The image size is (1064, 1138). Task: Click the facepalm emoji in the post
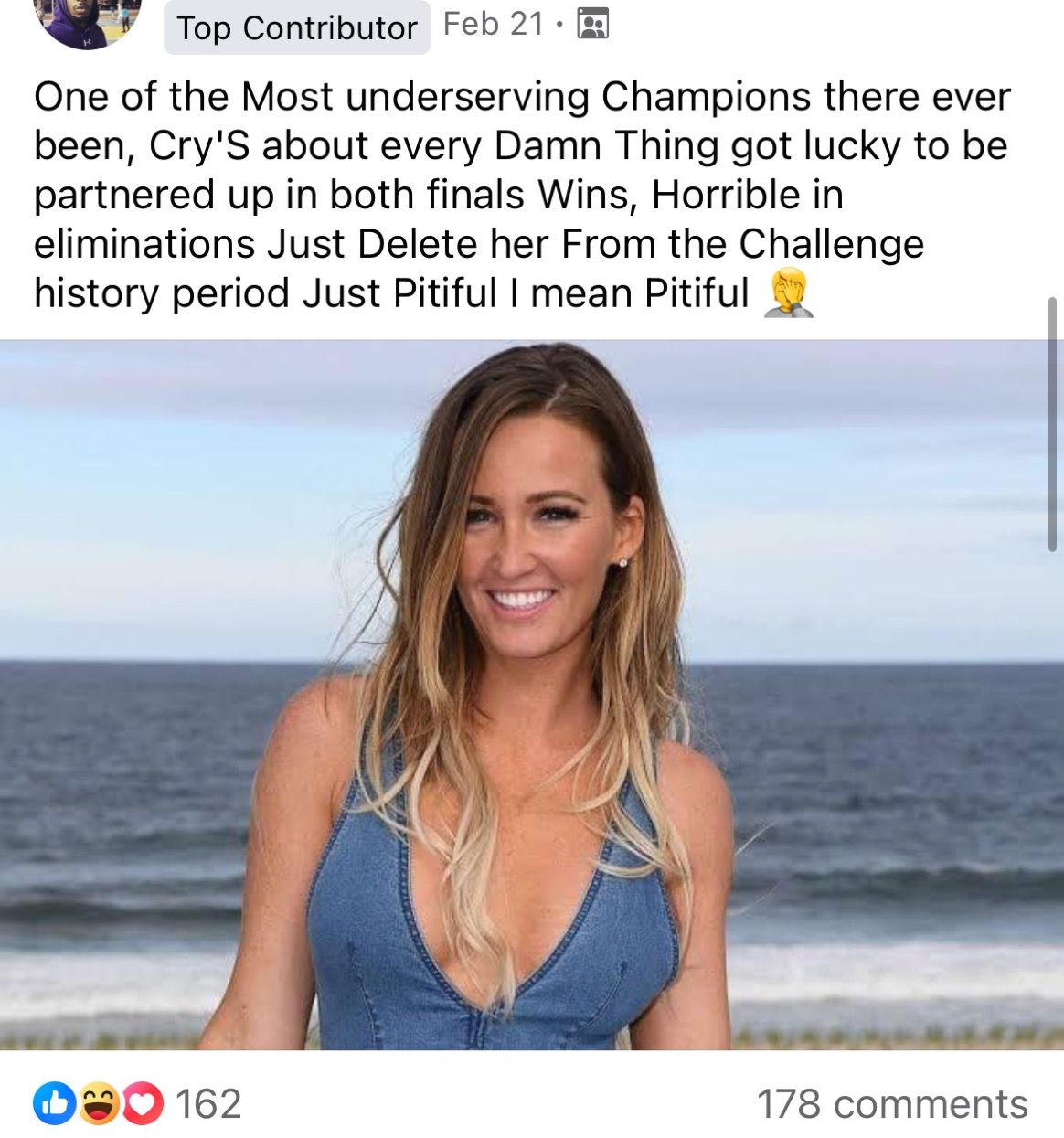pyautogui.click(x=789, y=293)
